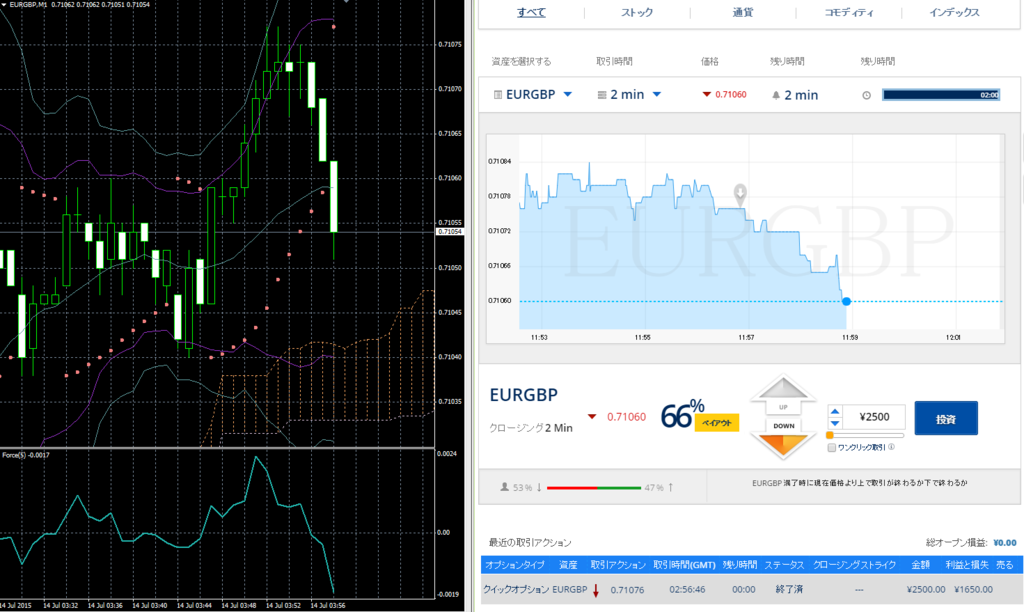Click the 02:00 countdown progress bar
This screenshot has height=612, width=1024.
941,95
